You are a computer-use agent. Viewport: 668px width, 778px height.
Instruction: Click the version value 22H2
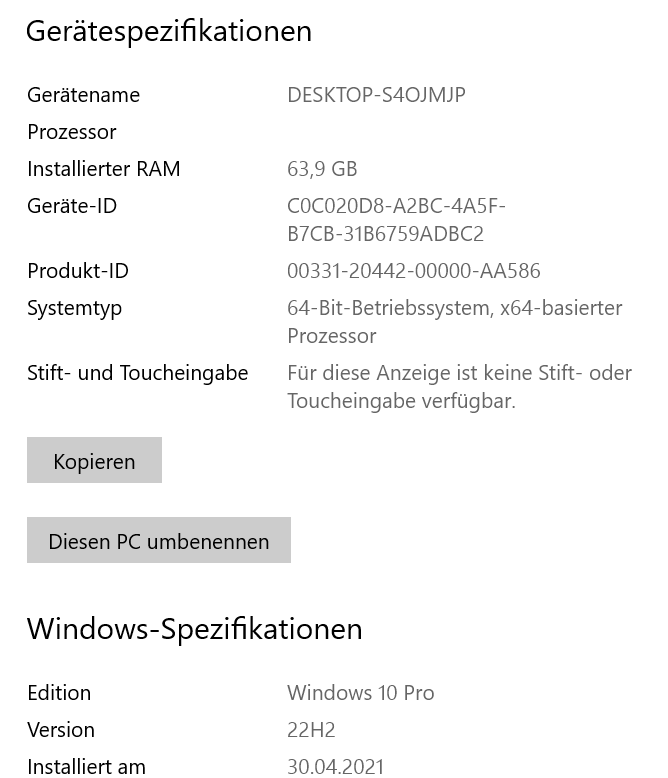311,730
